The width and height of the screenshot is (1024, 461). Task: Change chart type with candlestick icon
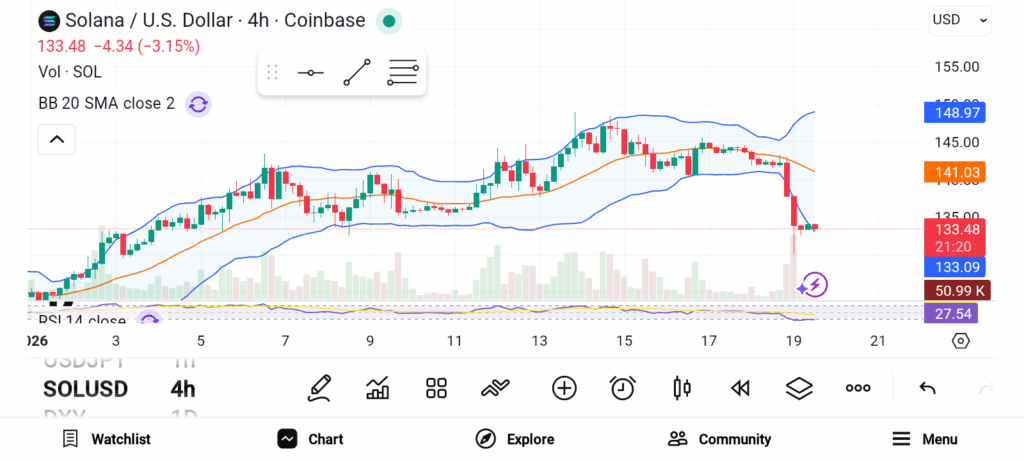(x=682, y=388)
